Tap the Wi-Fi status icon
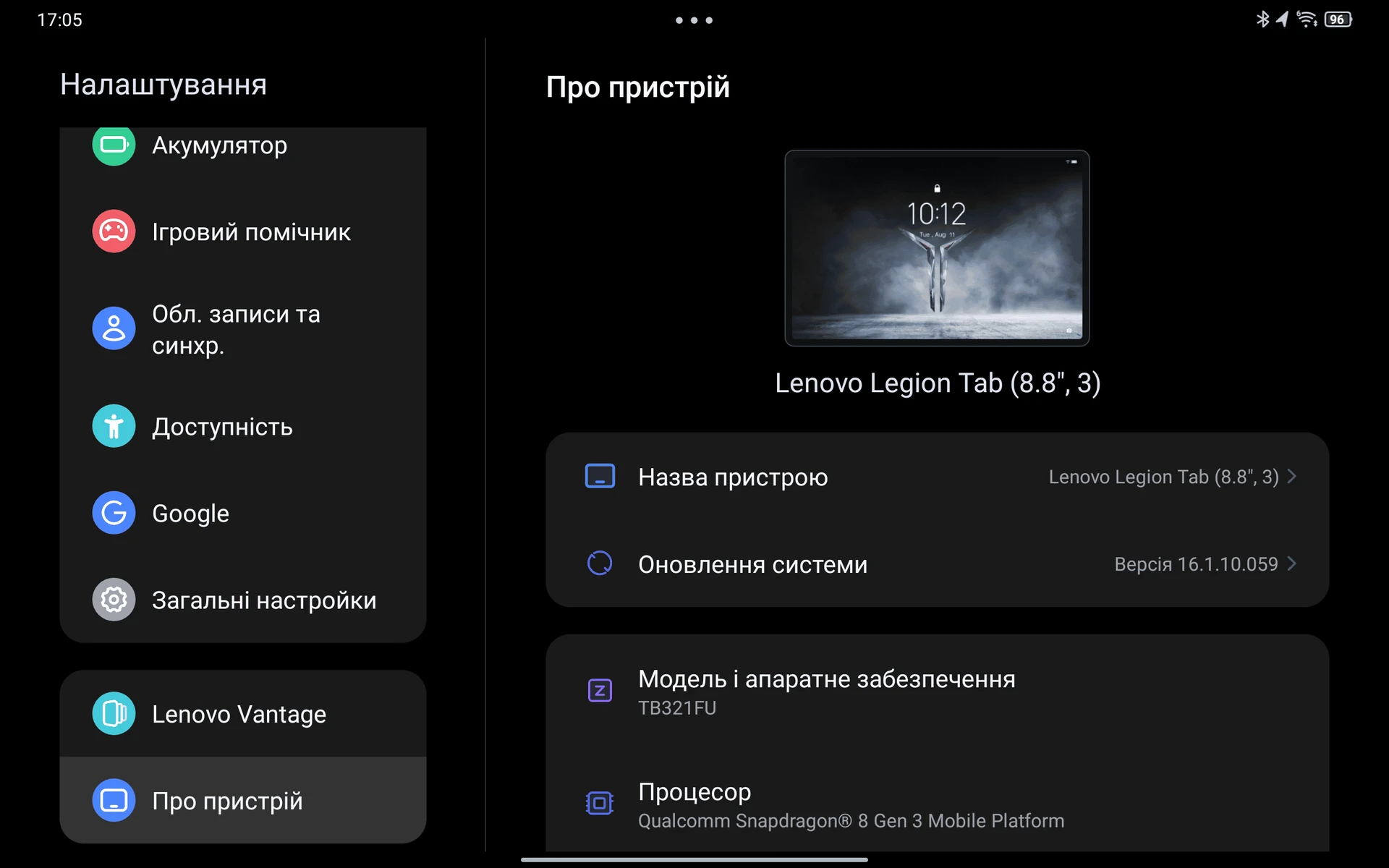 (1307, 20)
